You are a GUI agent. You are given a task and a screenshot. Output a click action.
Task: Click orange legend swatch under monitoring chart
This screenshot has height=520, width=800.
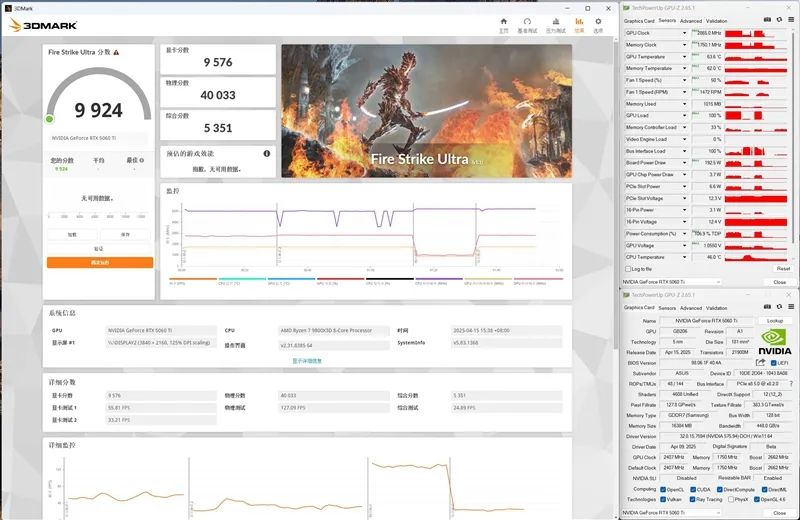coord(193,279)
